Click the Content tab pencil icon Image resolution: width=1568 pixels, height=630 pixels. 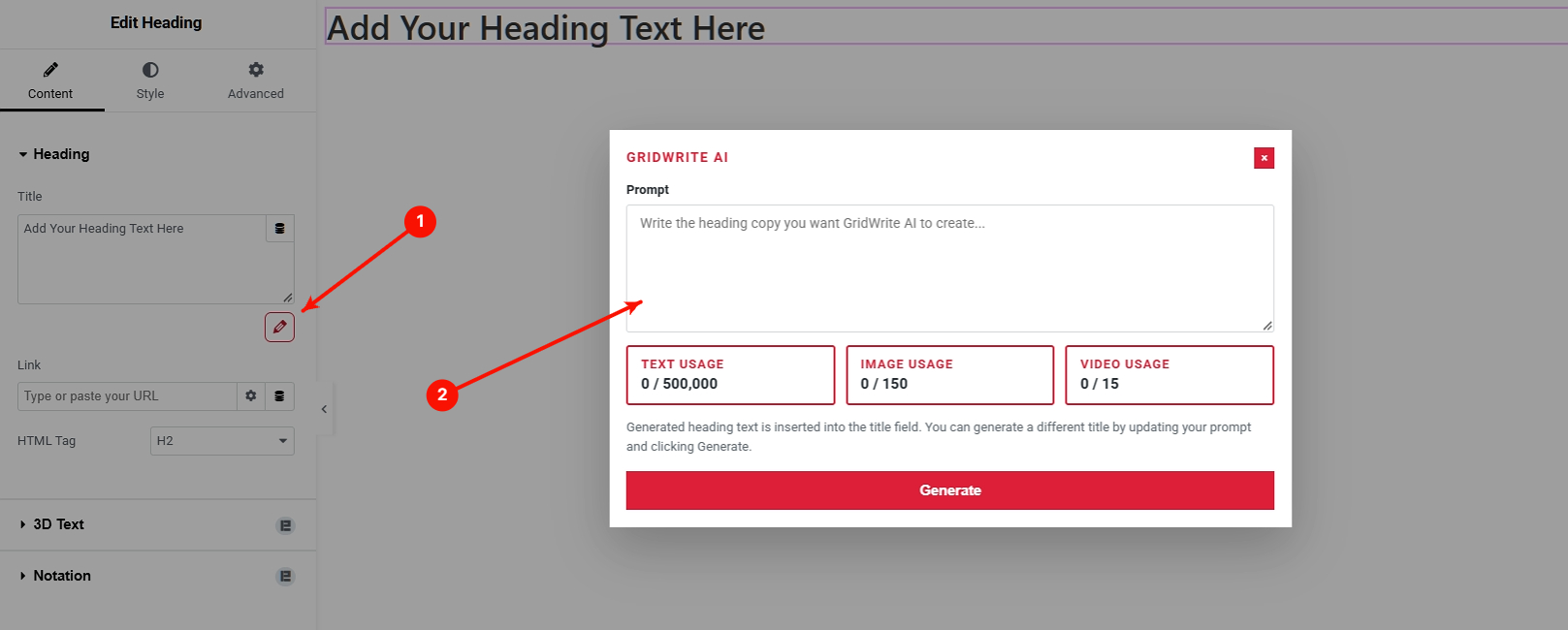(50, 70)
